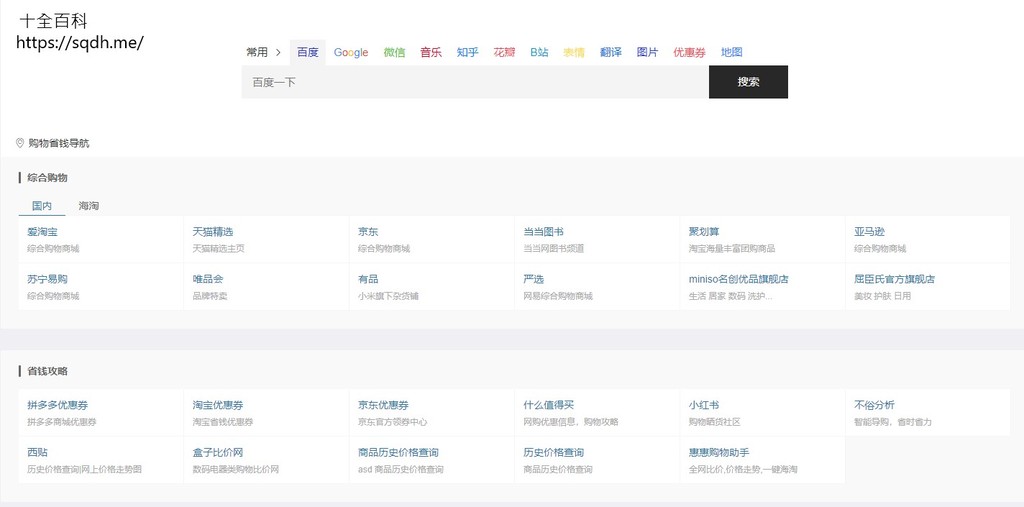Open the 苏宁易购 link
The width and height of the screenshot is (1024, 507).
[x=47, y=279]
